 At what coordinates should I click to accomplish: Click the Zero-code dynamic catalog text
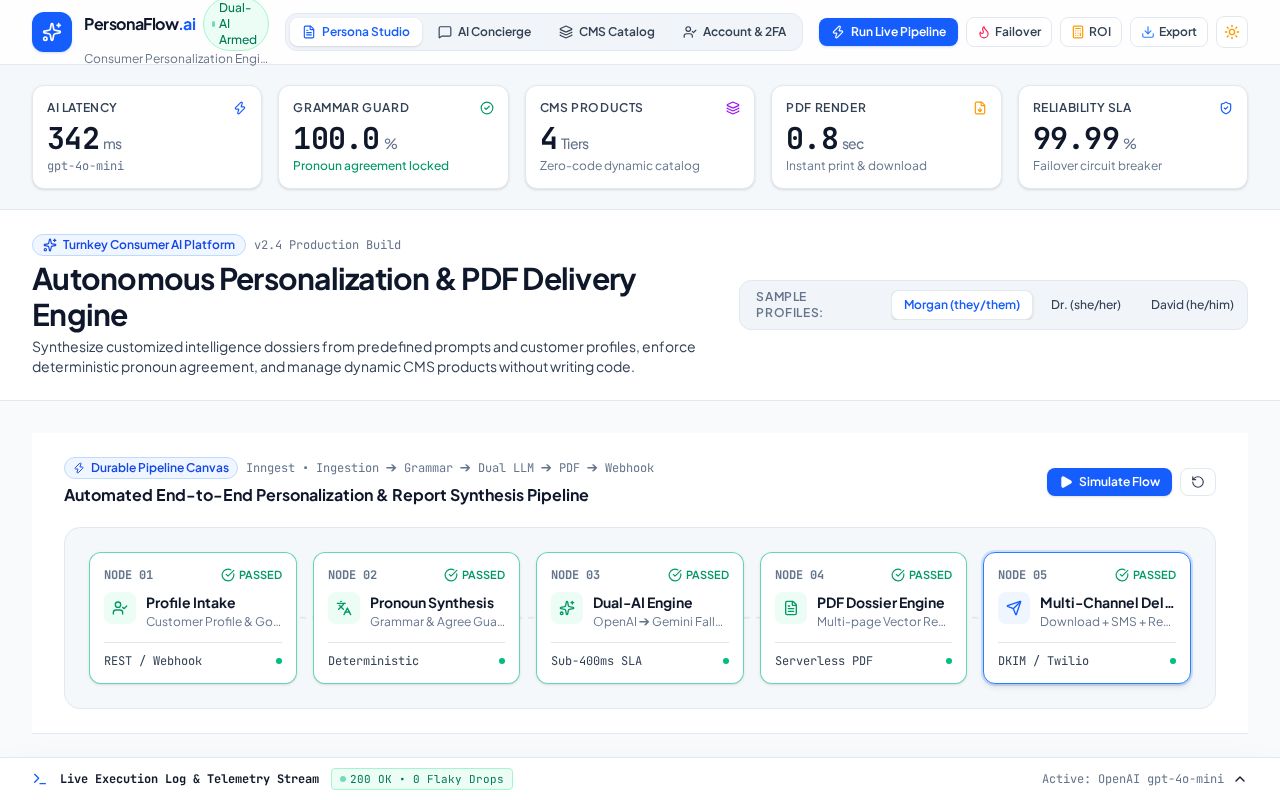click(x=620, y=166)
